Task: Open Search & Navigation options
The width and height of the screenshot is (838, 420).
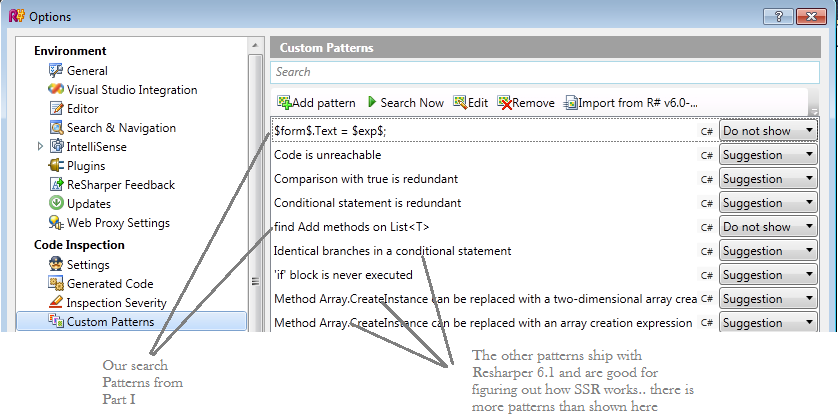Action: click(x=121, y=128)
